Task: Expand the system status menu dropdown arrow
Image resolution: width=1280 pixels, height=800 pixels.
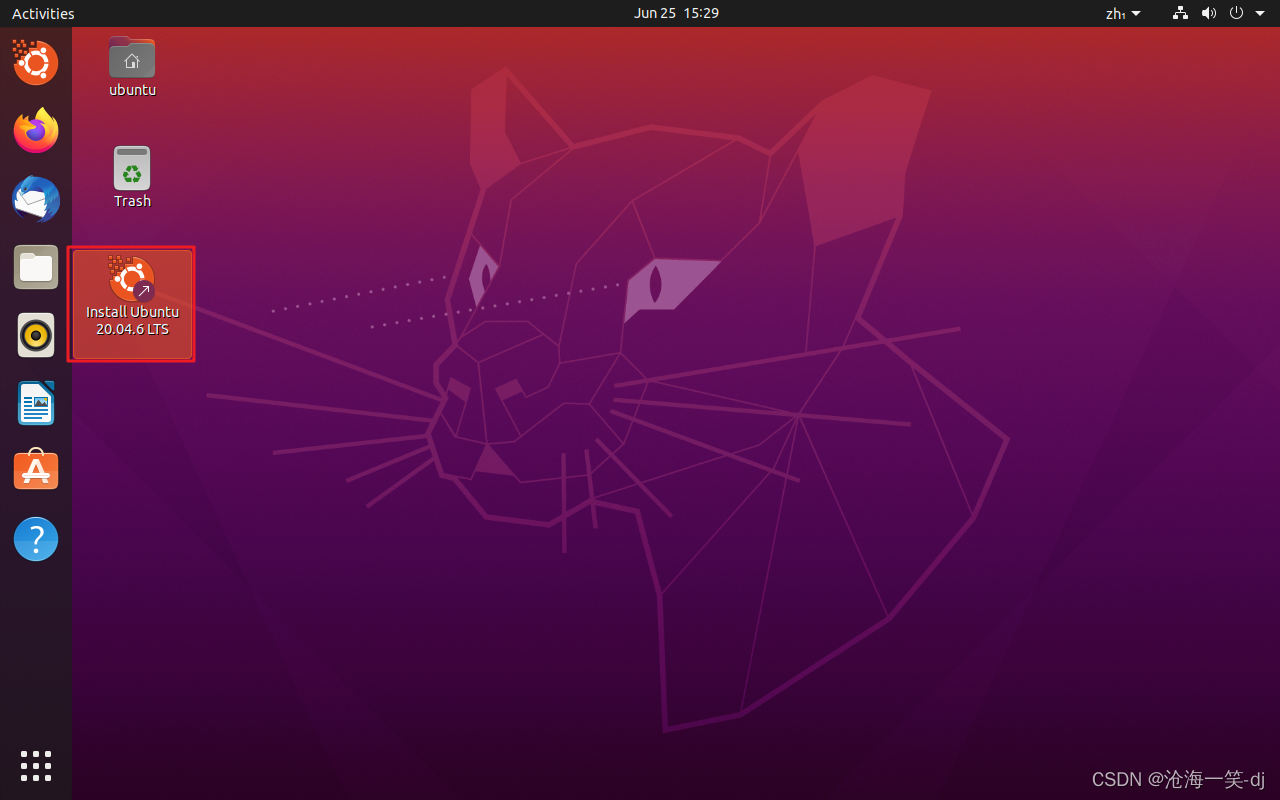Action: [x=1260, y=13]
